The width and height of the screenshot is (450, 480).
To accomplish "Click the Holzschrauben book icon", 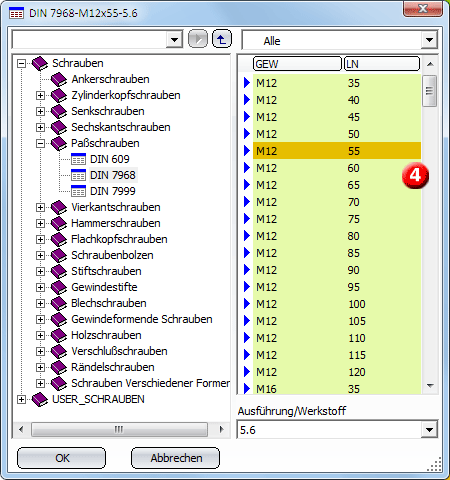I will pyautogui.click(x=59, y=335).
